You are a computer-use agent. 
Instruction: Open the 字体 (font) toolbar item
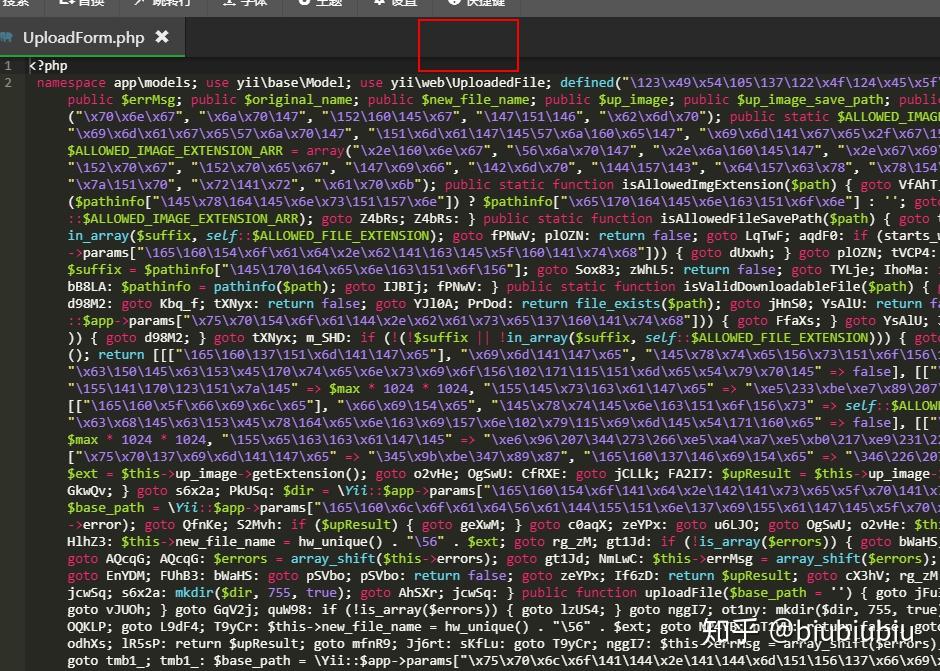(x=245, y=3)
